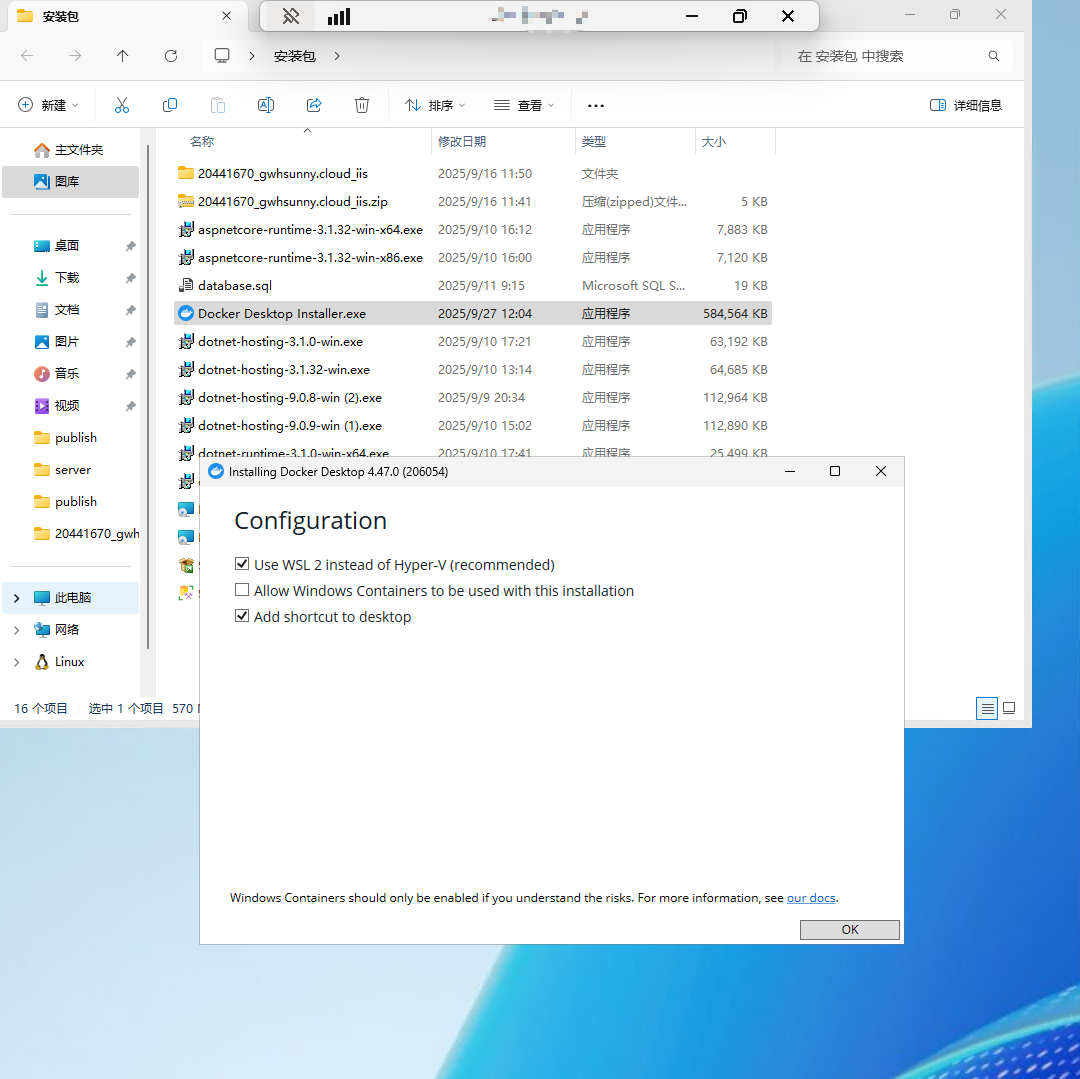Click chevron before 安装包 in address bar
The height and width of the screenshot is (1079, 1080).
tap(252, 56)
